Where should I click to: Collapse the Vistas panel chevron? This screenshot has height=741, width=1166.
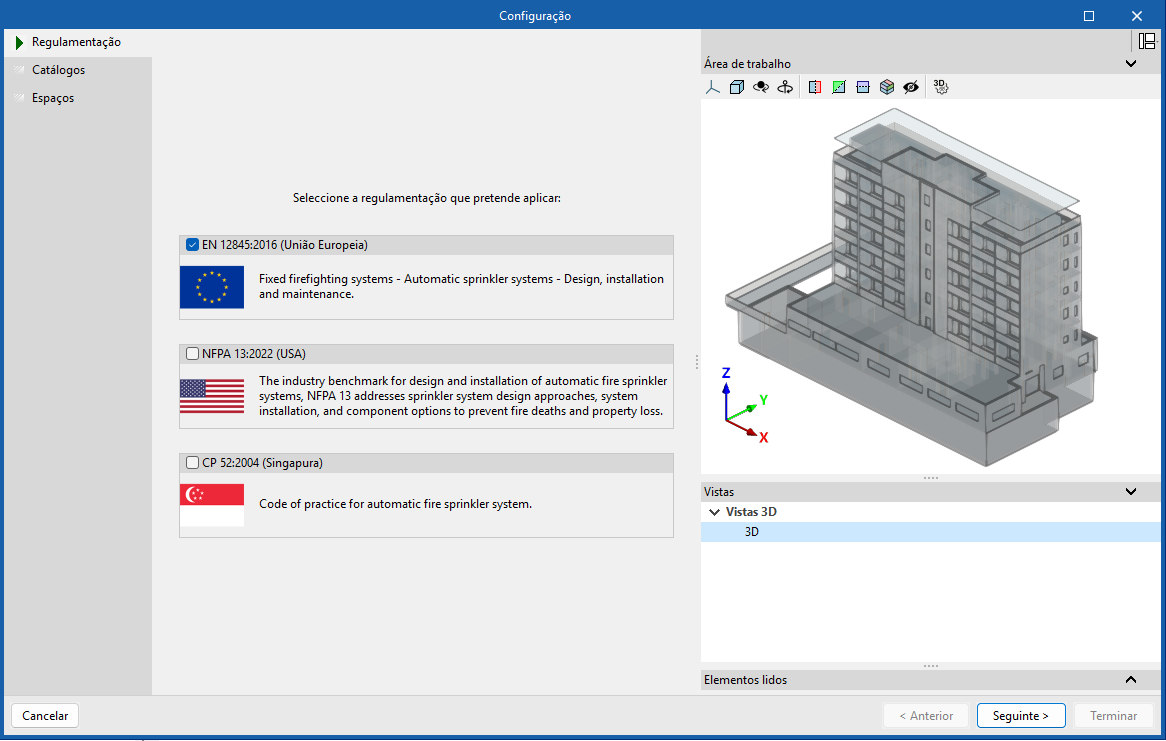click(x=1131, y=492)
